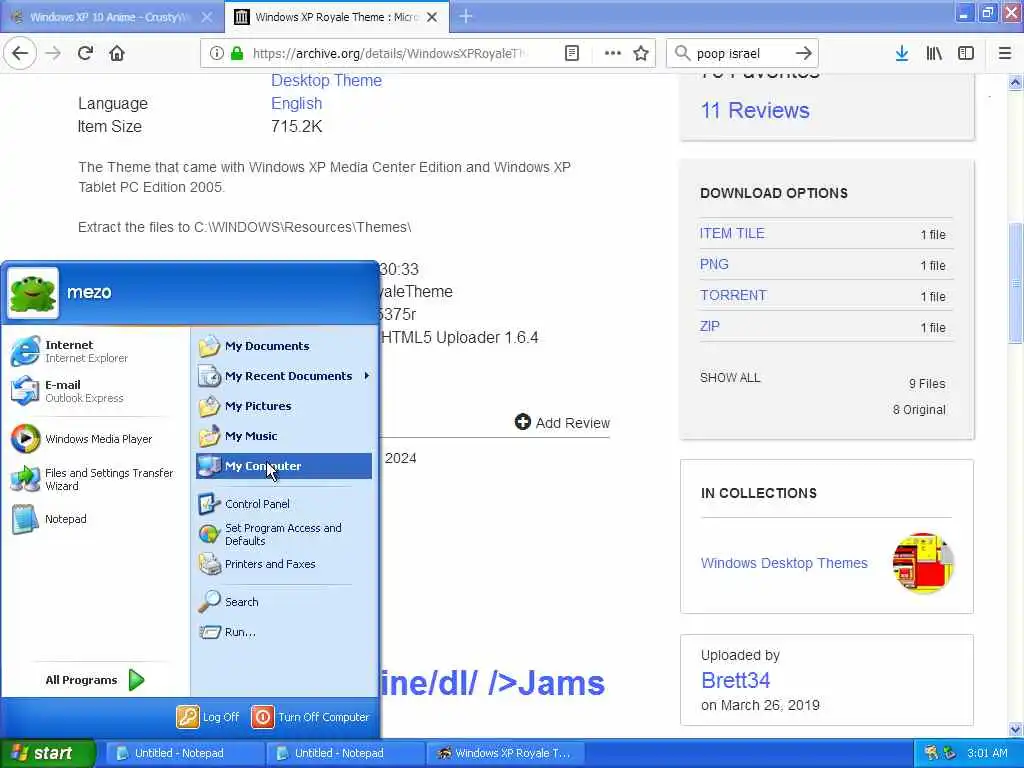Screen dimensions: 1024x768
Task: Expand My Recent Documents submenu arrow
Action: coord(367,376)
